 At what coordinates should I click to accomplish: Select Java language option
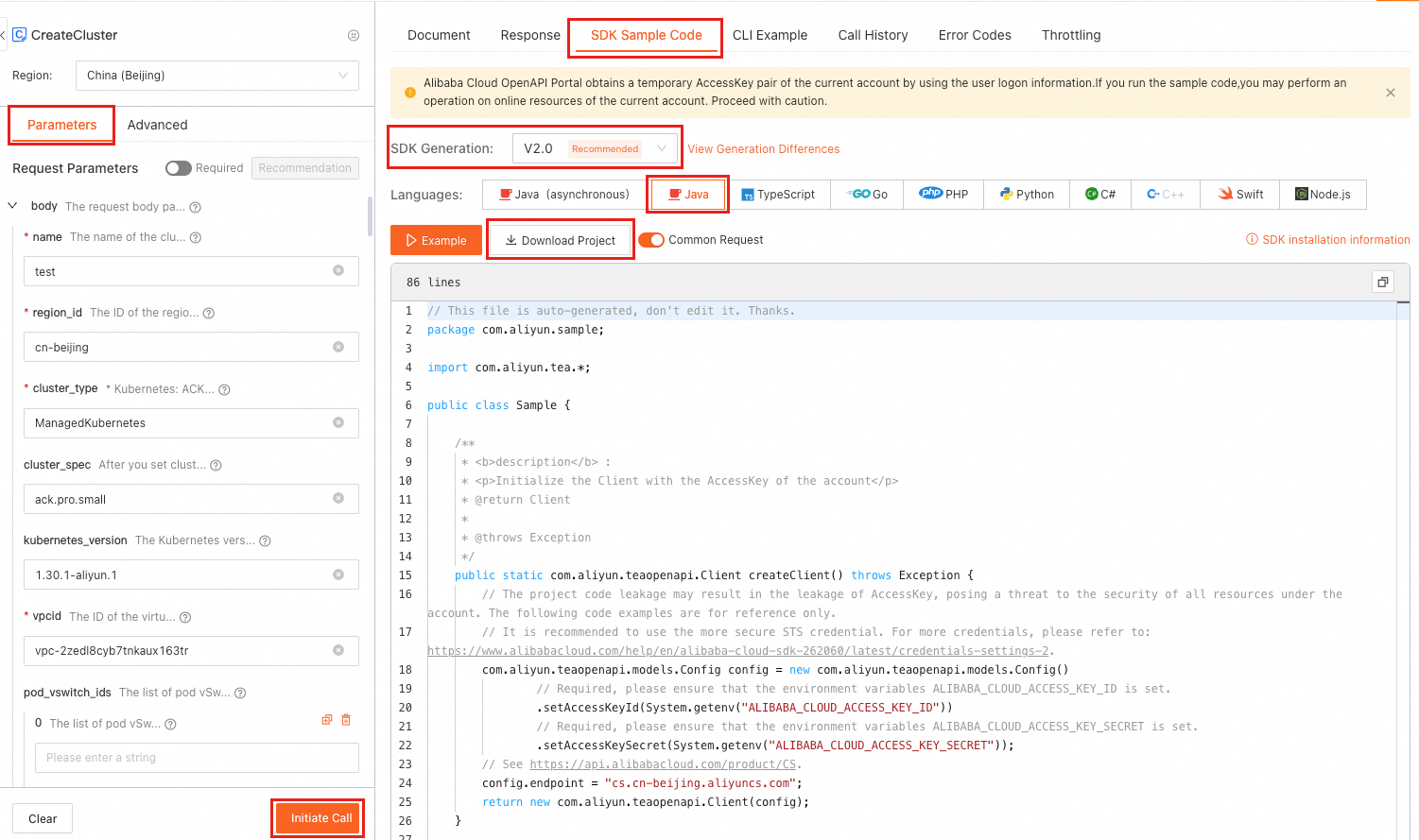click(688, 195)
